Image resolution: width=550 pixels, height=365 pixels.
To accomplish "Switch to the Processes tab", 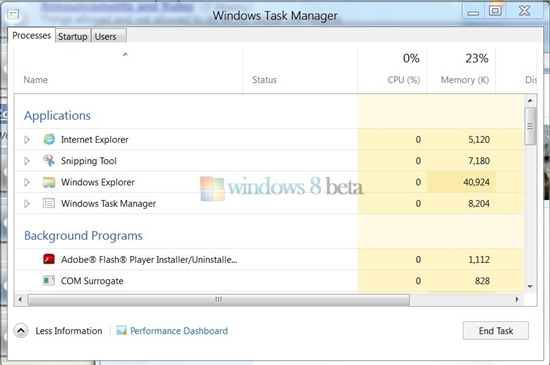I will [x=32, y=35].
